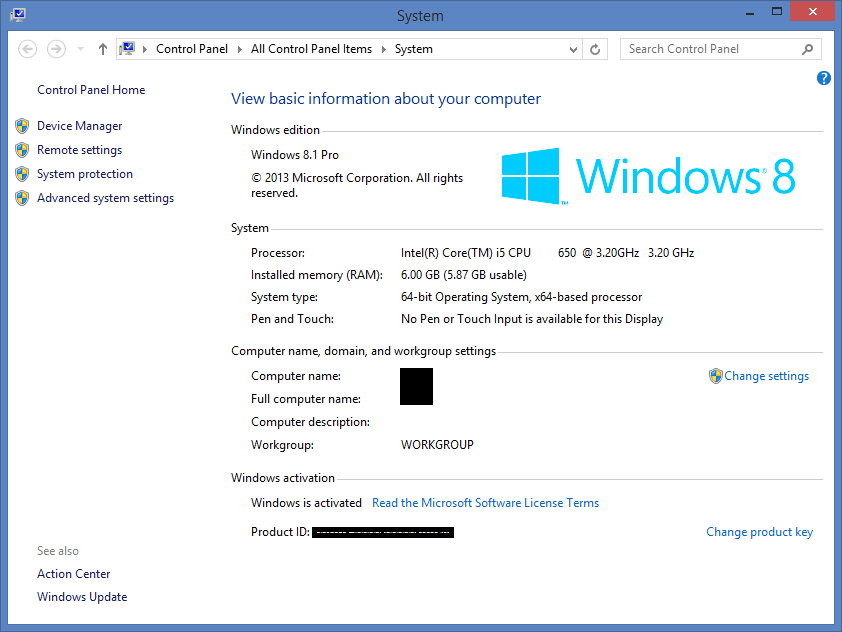Click Change product key link
This screenshot has width=842, height=632.
[x=759, y=532]
